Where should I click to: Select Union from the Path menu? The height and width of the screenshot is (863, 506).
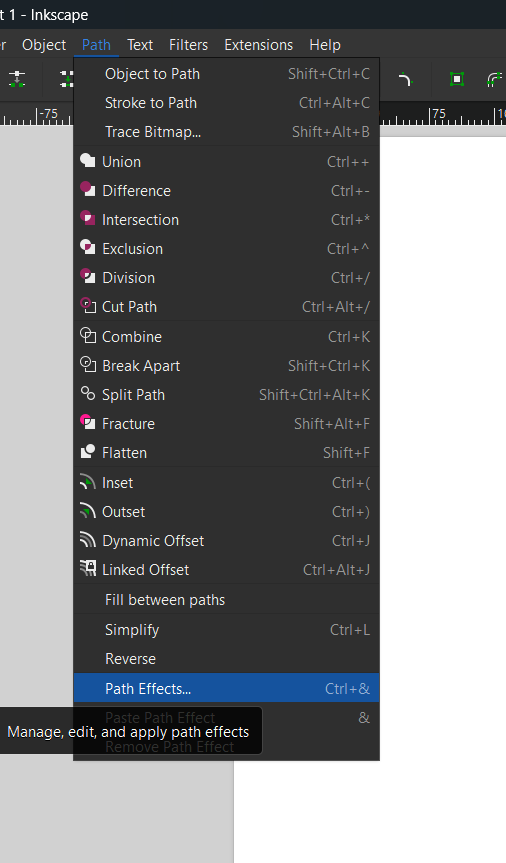pyautogui.click(x=226, y=162)
